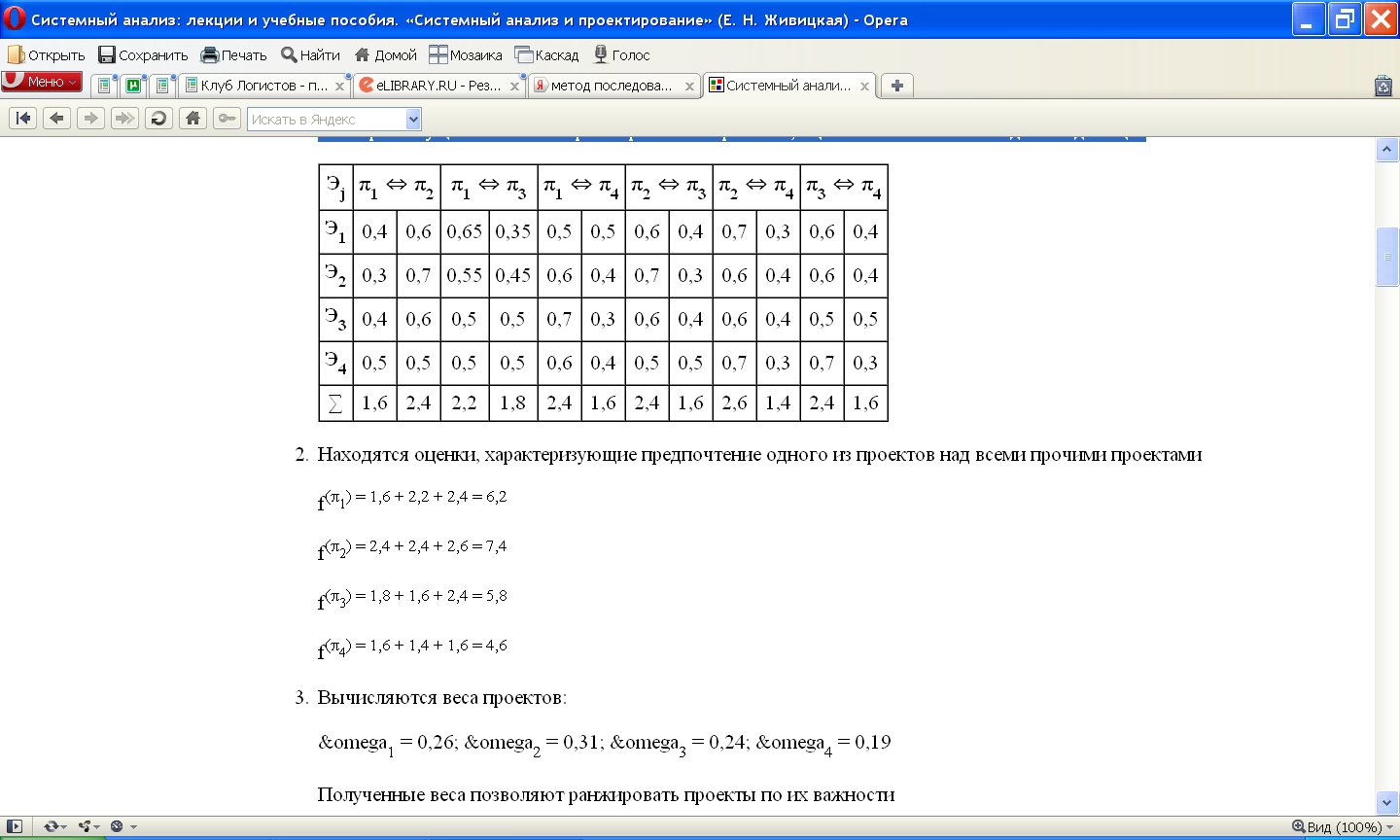
Task: Open the closed tabs trash bin
Action: click(1383, 86)
